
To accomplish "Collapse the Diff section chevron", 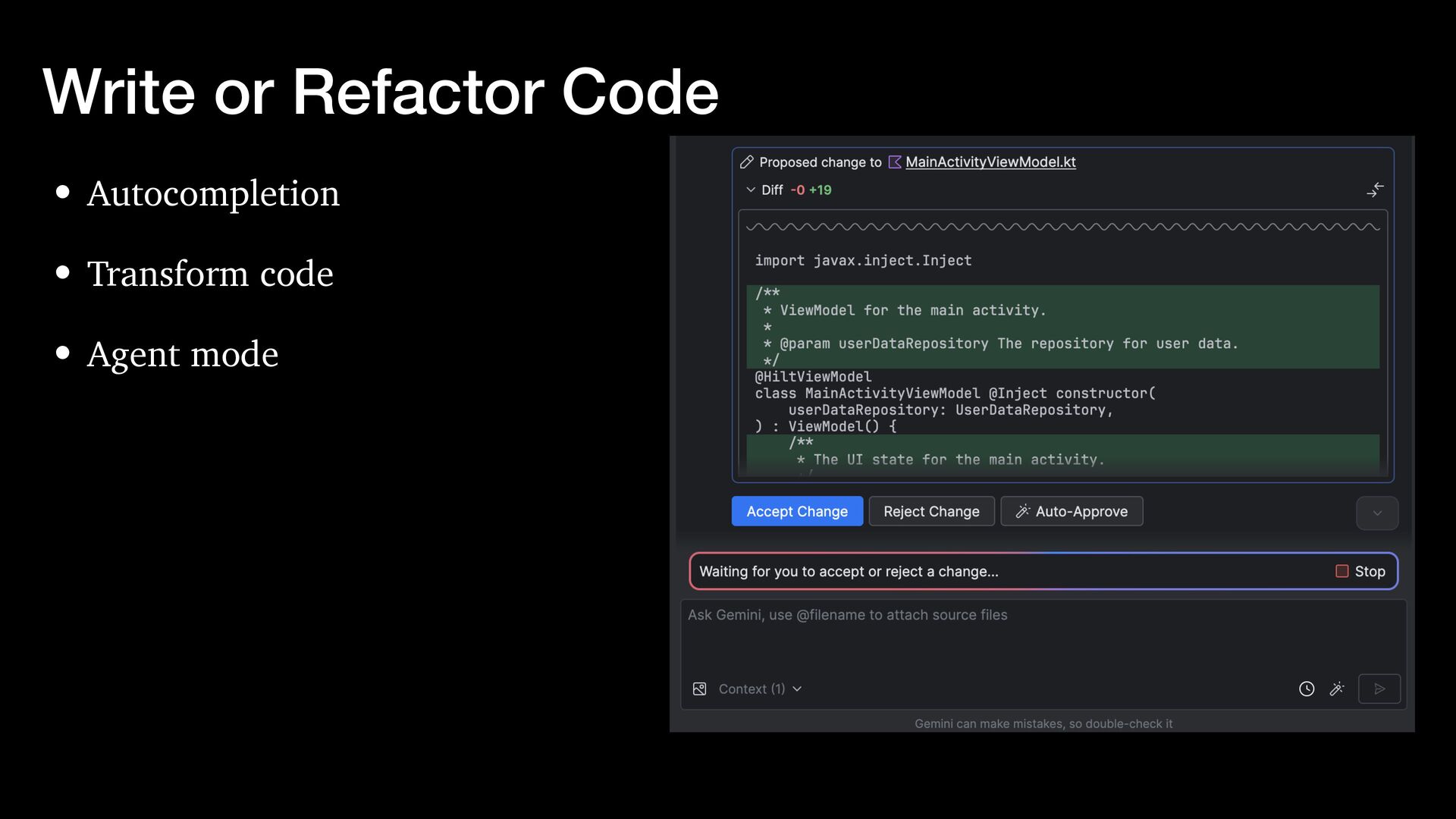I will click(x=751, y=190).
